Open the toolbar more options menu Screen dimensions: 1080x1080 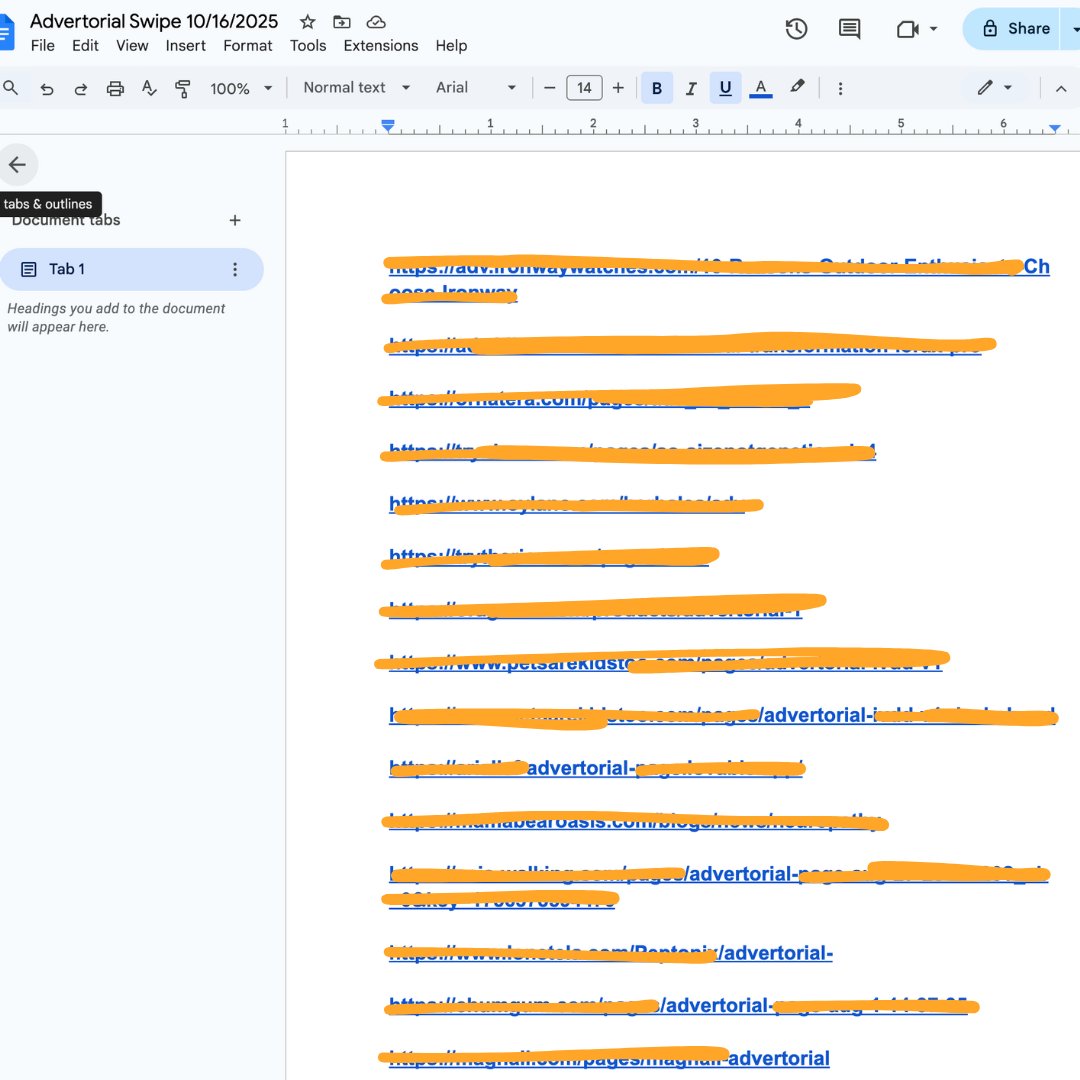[x=840, y=88]
